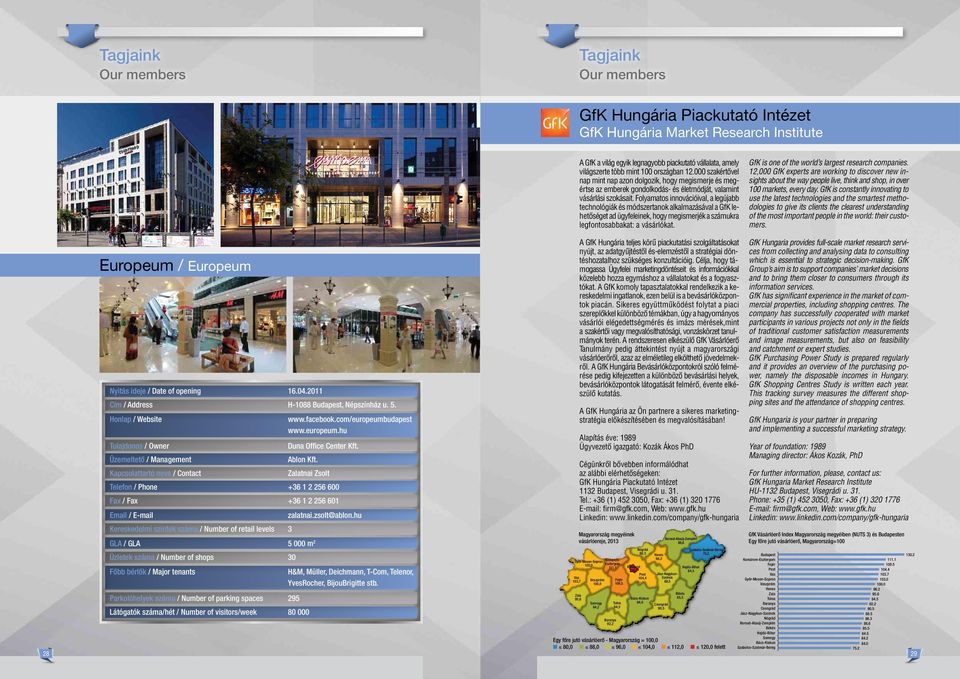This screenshot has width=960, height=679.
Task: Click the opening date value 16.04.2011
Action: coord(305,391)
